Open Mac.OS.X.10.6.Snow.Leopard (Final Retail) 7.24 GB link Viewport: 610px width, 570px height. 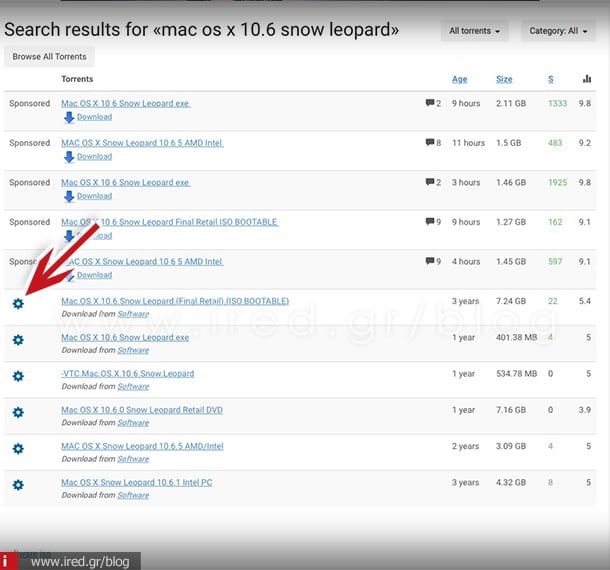coord(175,301)
